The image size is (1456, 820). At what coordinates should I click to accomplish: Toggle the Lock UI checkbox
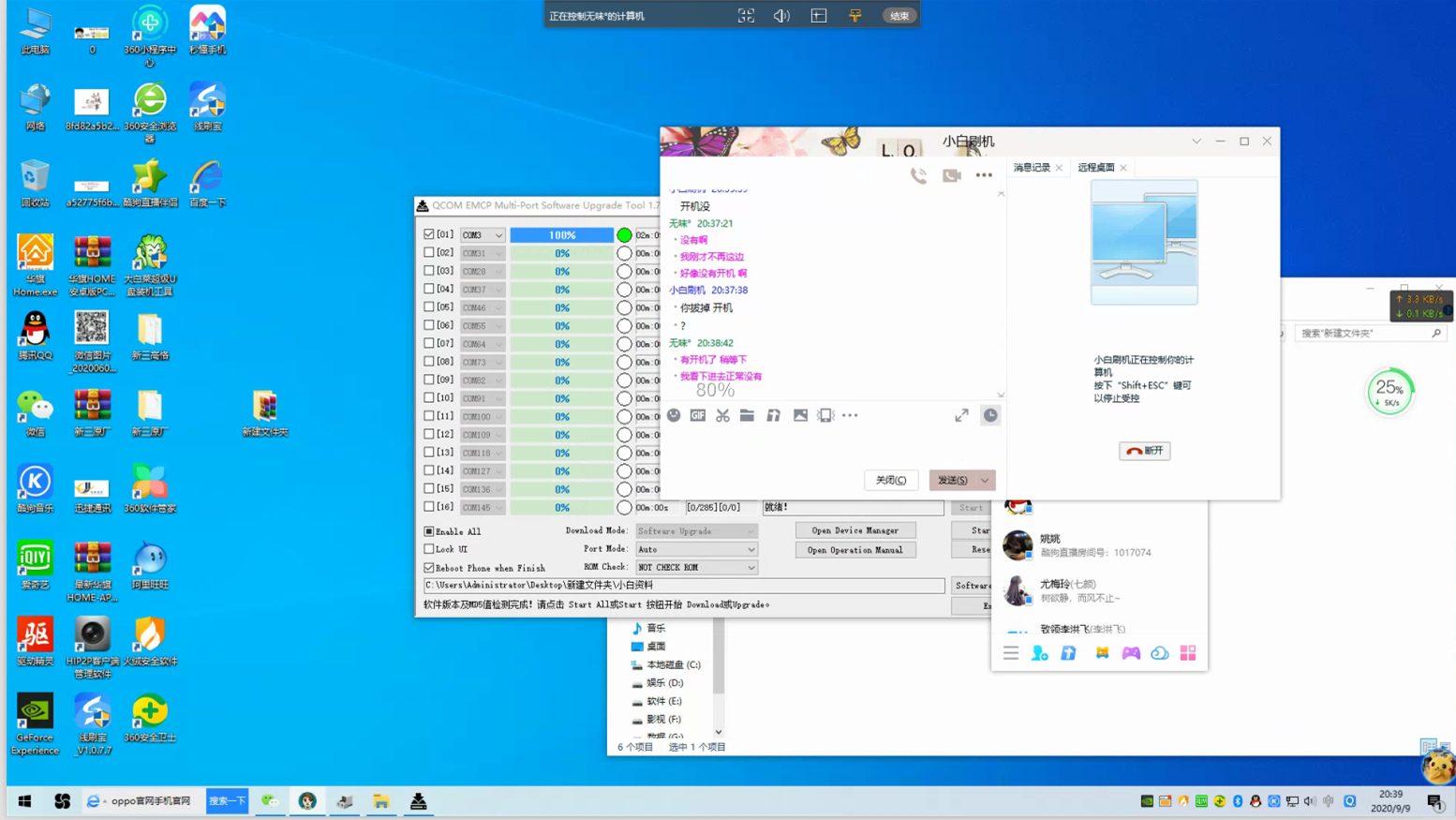pos(429,549)
